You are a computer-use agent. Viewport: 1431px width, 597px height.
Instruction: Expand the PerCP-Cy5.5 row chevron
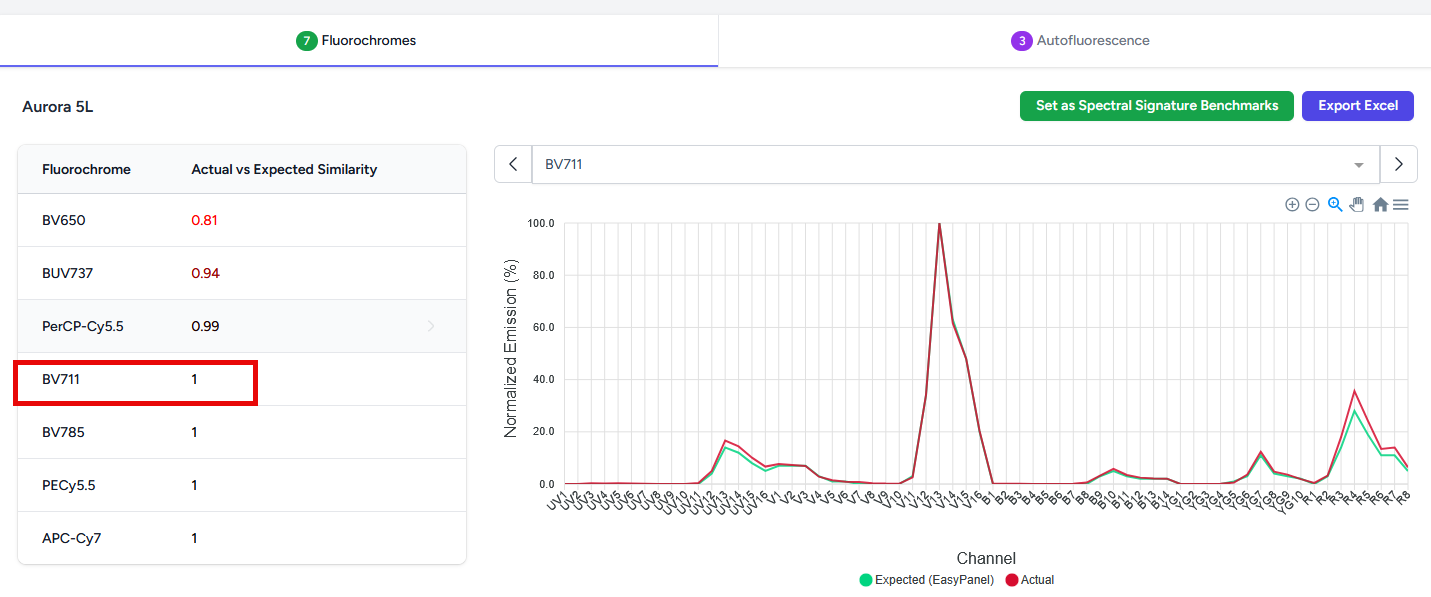click(x=431, y=326)
